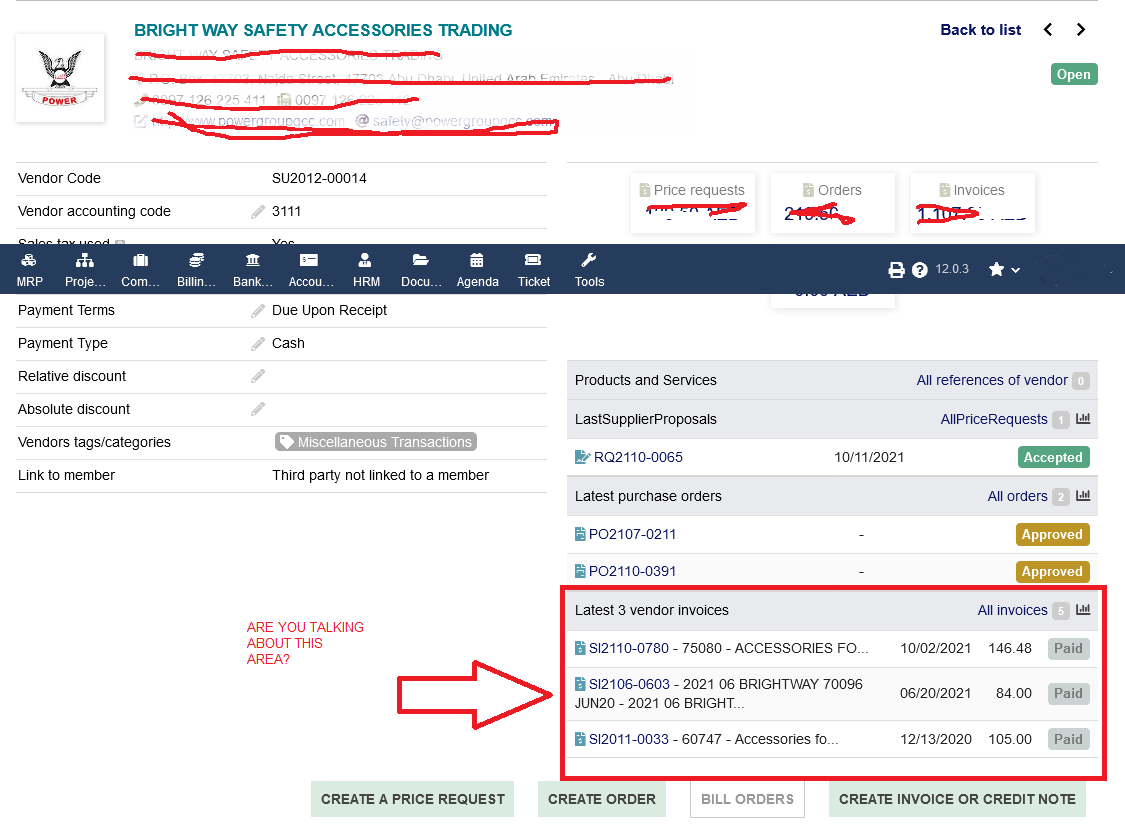Viewport: 1125px width, 832px height.
Task: Go to the previous vendor record
Action: click(1048, 29)
